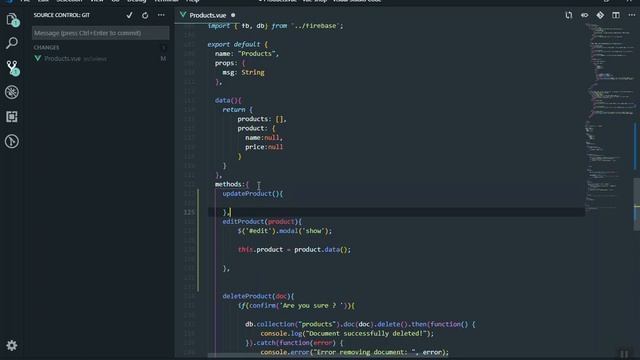Split the editor to the right

616,15
